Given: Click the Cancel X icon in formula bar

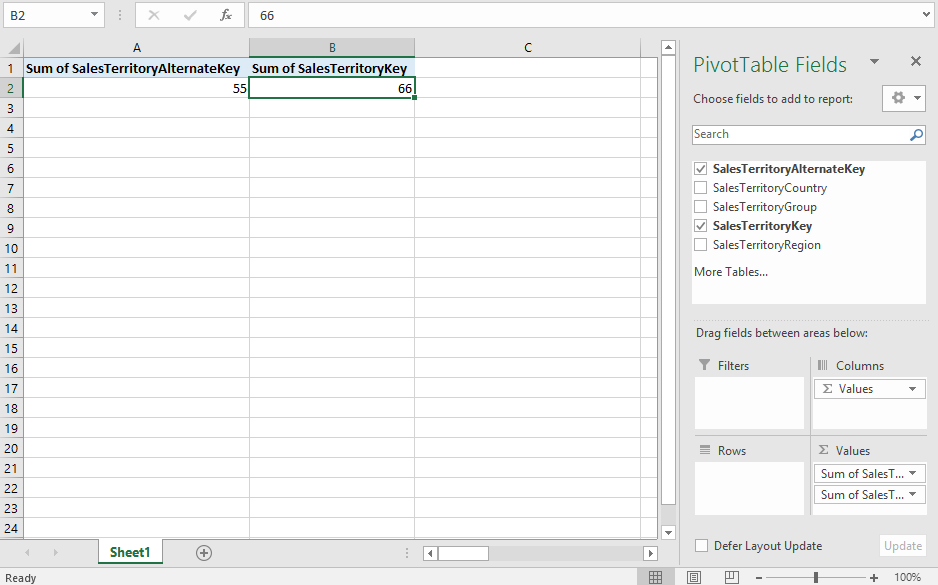Looking at the screenshot, I should 154,16.
